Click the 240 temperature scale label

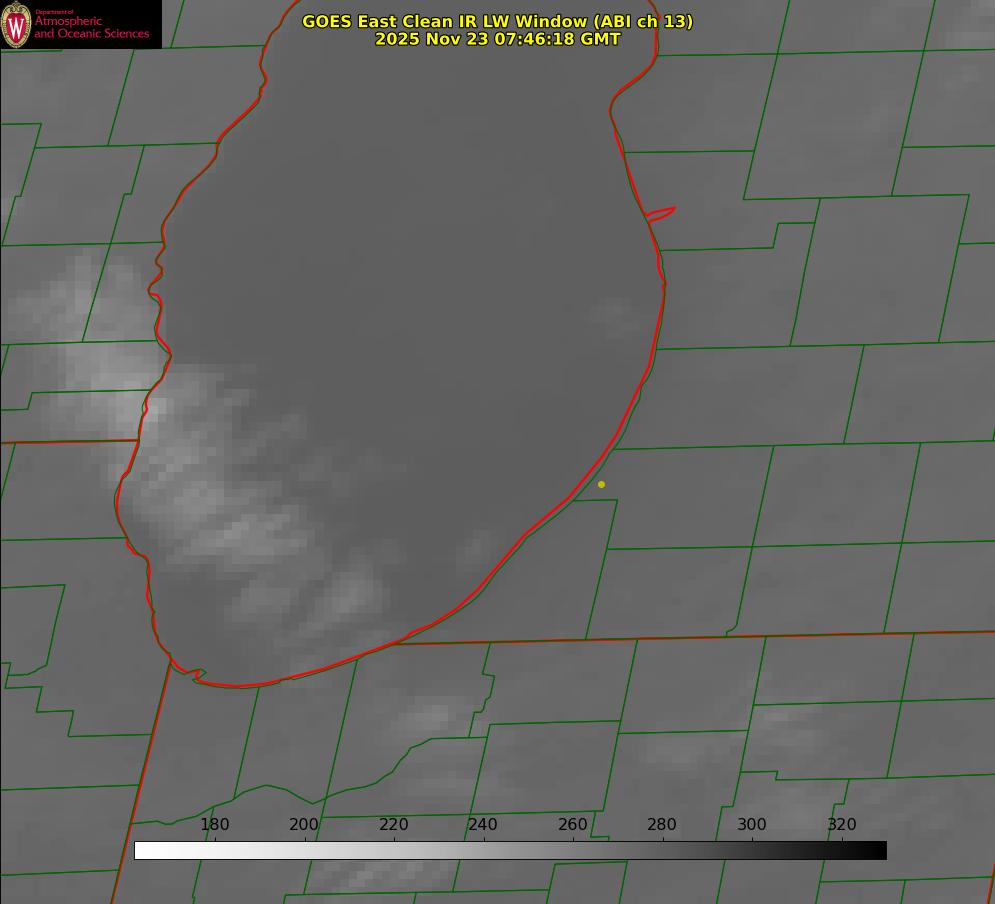tap(483, 825)
